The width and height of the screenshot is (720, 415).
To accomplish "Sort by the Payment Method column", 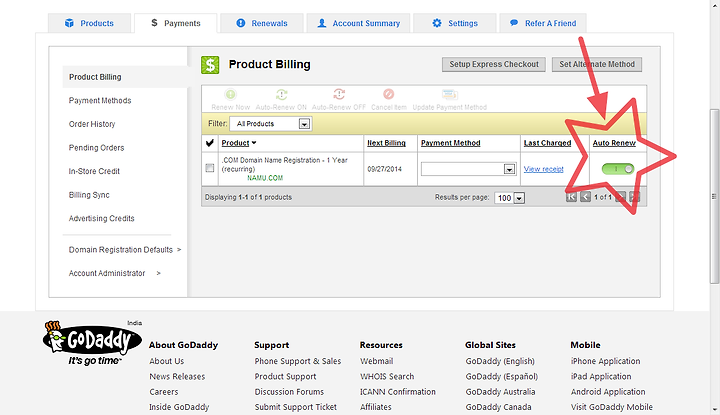I will click(x=450, y=143).
